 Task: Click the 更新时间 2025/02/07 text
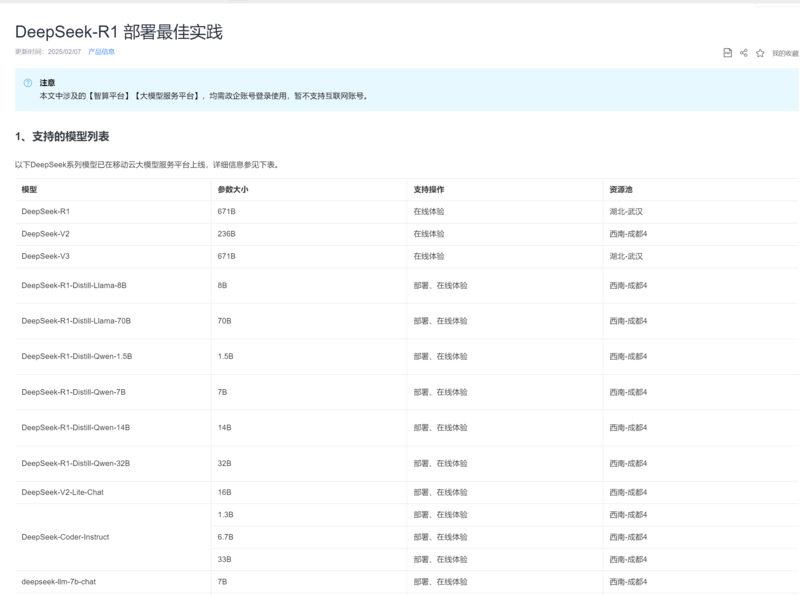click(x=48, y=52)
